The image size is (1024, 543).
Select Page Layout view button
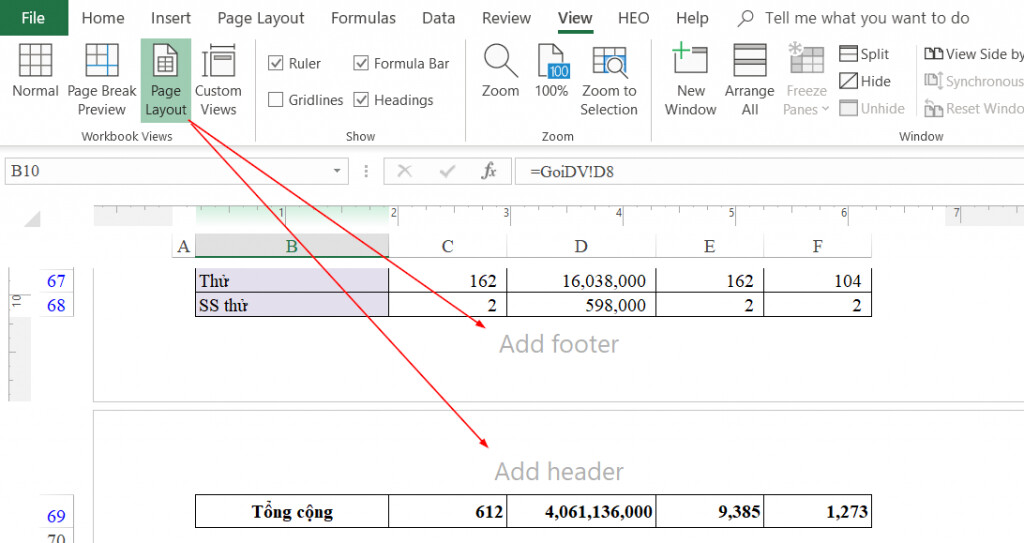click(x=166, y=80)
